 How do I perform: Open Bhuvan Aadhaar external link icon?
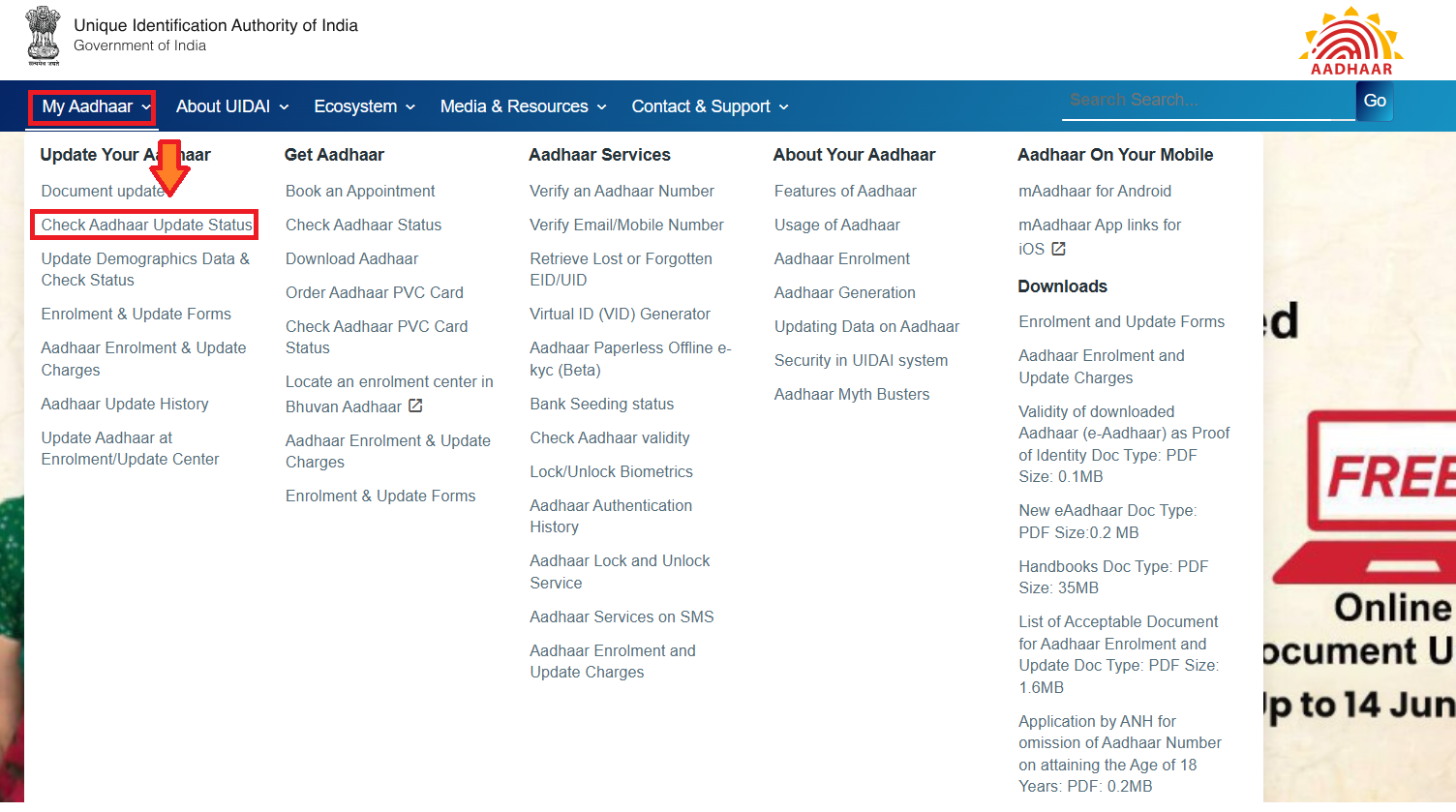coord(415,406)
